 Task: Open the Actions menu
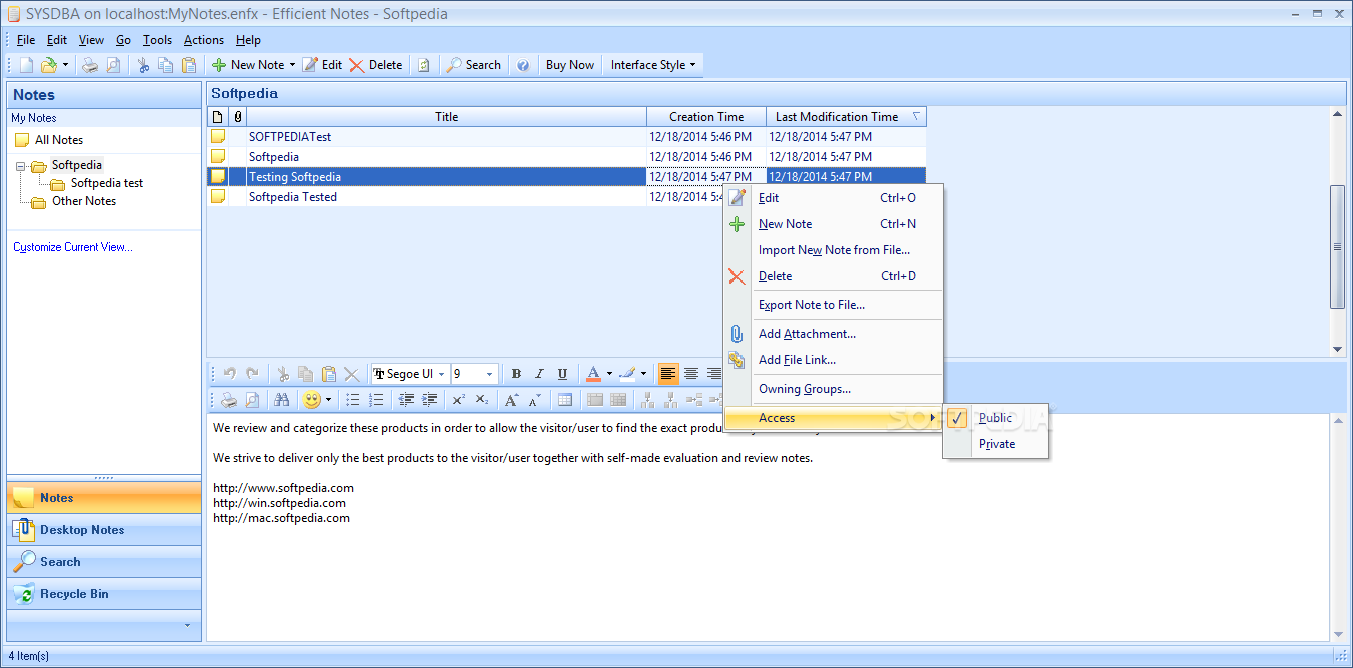(204, 40)
